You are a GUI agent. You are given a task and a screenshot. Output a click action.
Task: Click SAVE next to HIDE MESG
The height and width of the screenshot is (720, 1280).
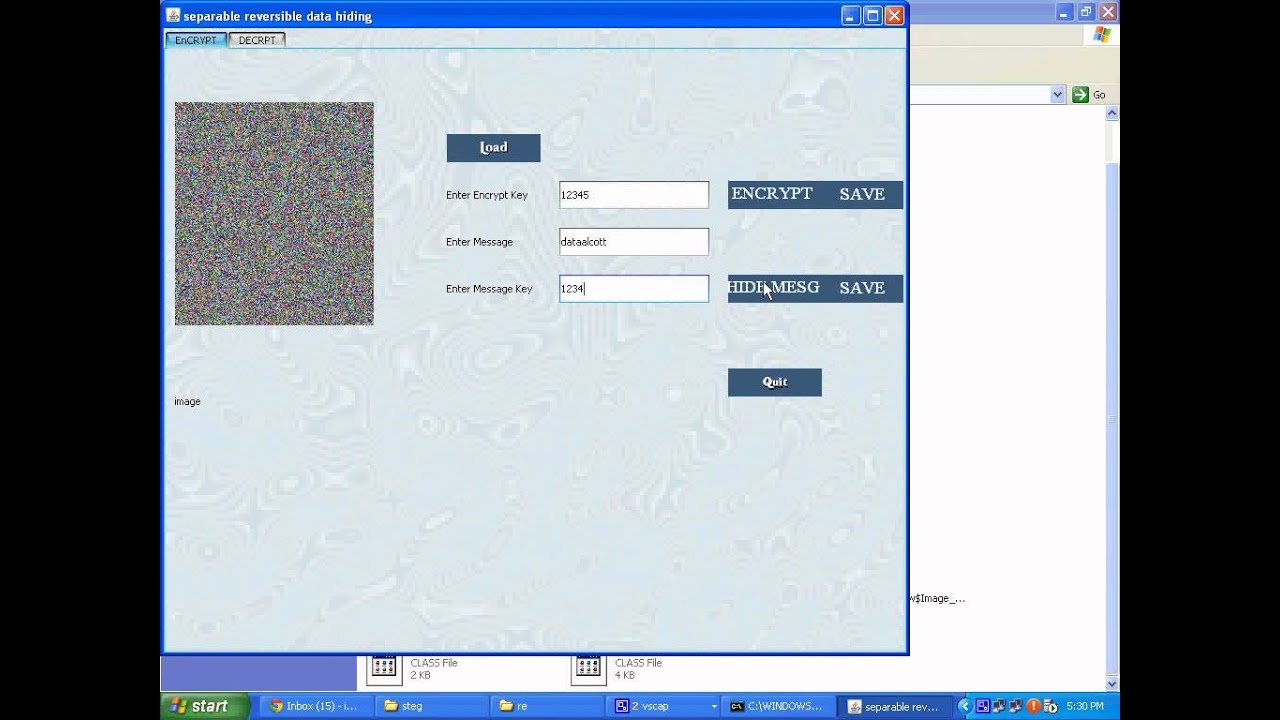click(862, 288)
